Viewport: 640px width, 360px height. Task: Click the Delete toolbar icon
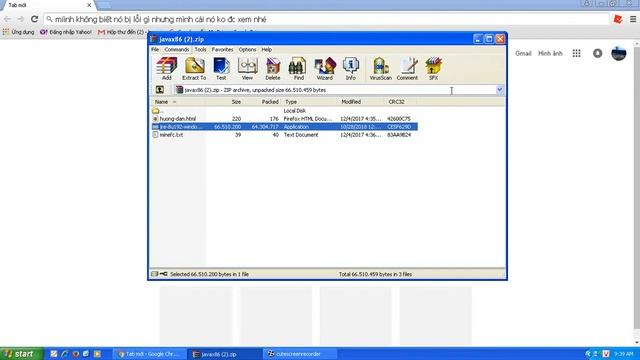tap(273, 68)
